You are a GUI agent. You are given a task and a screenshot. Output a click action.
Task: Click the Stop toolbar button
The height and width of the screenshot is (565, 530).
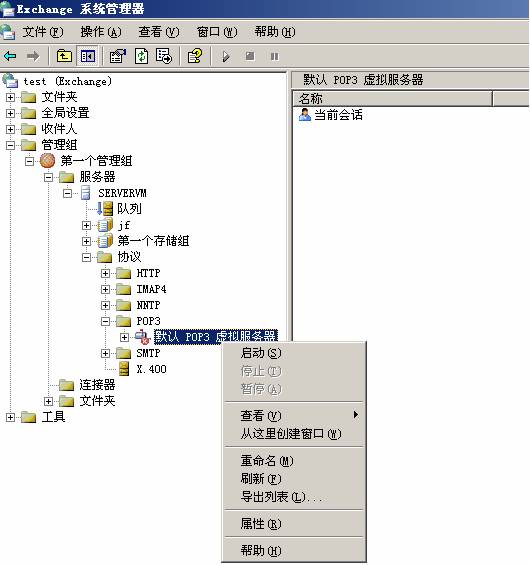pos(250,56)
